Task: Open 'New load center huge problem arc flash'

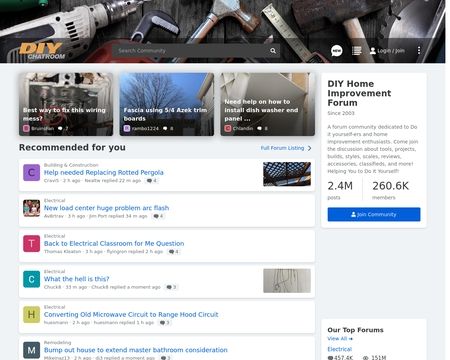Action: [106, 208]
